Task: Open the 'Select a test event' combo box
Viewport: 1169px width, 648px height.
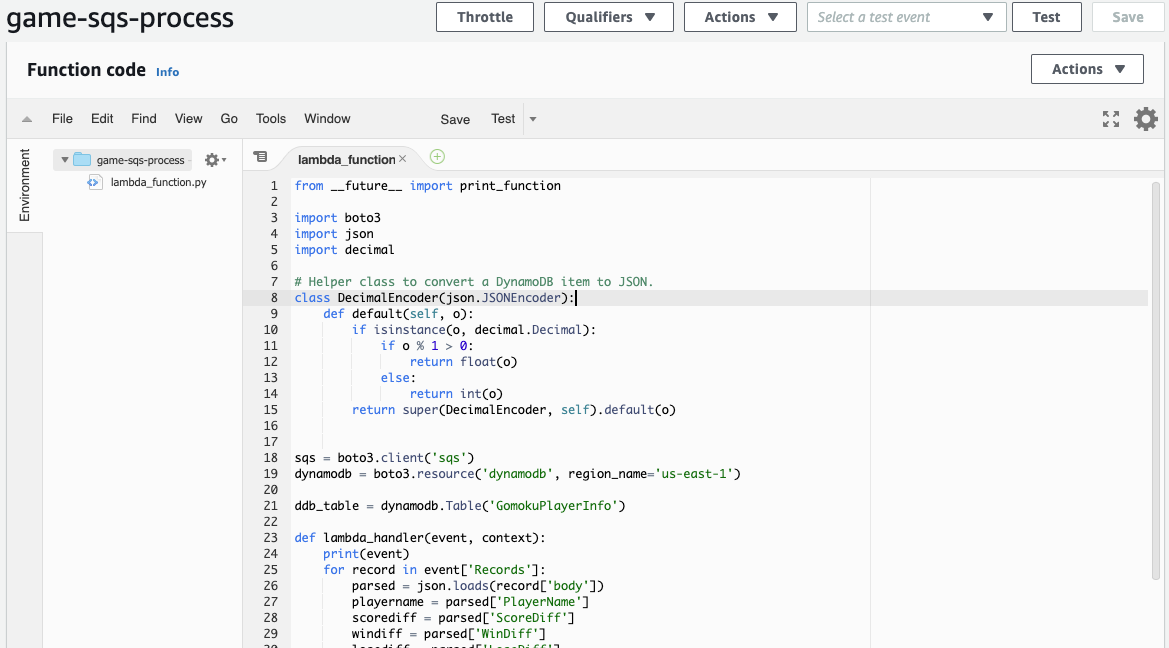Action: tap(907, 17)
